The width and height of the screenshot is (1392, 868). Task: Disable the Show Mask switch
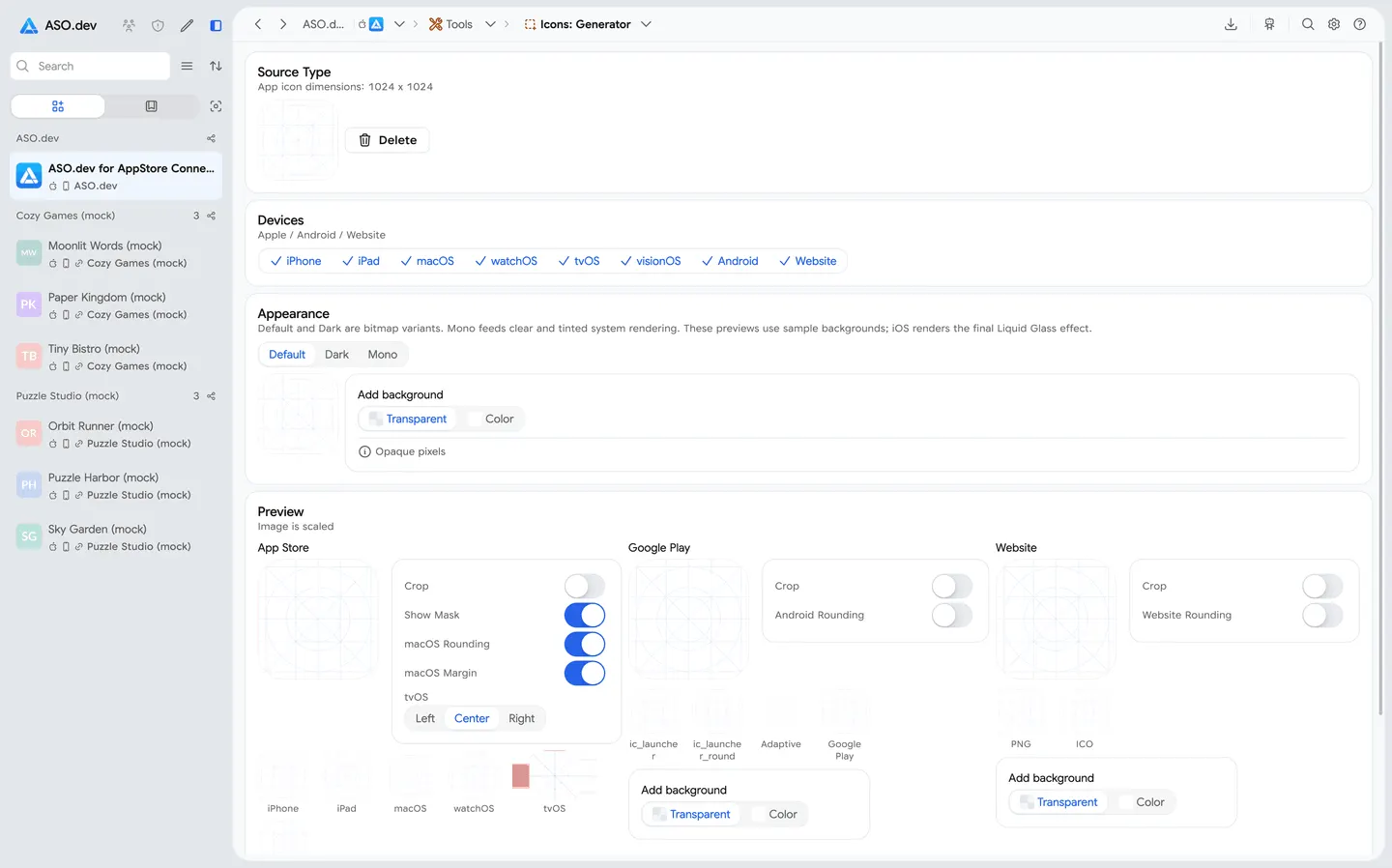coord(585,615)
